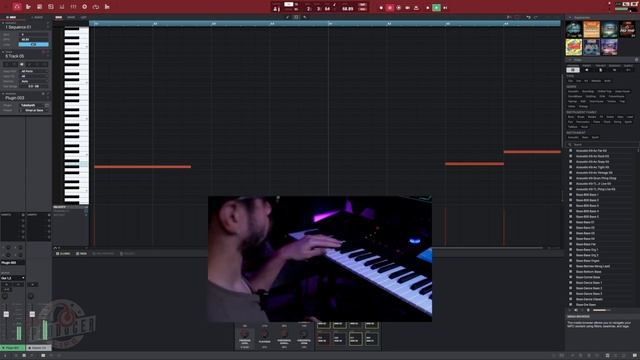Toggle the red highlighted Overdub button
This screenshot has width=640, height=360.
390,8
